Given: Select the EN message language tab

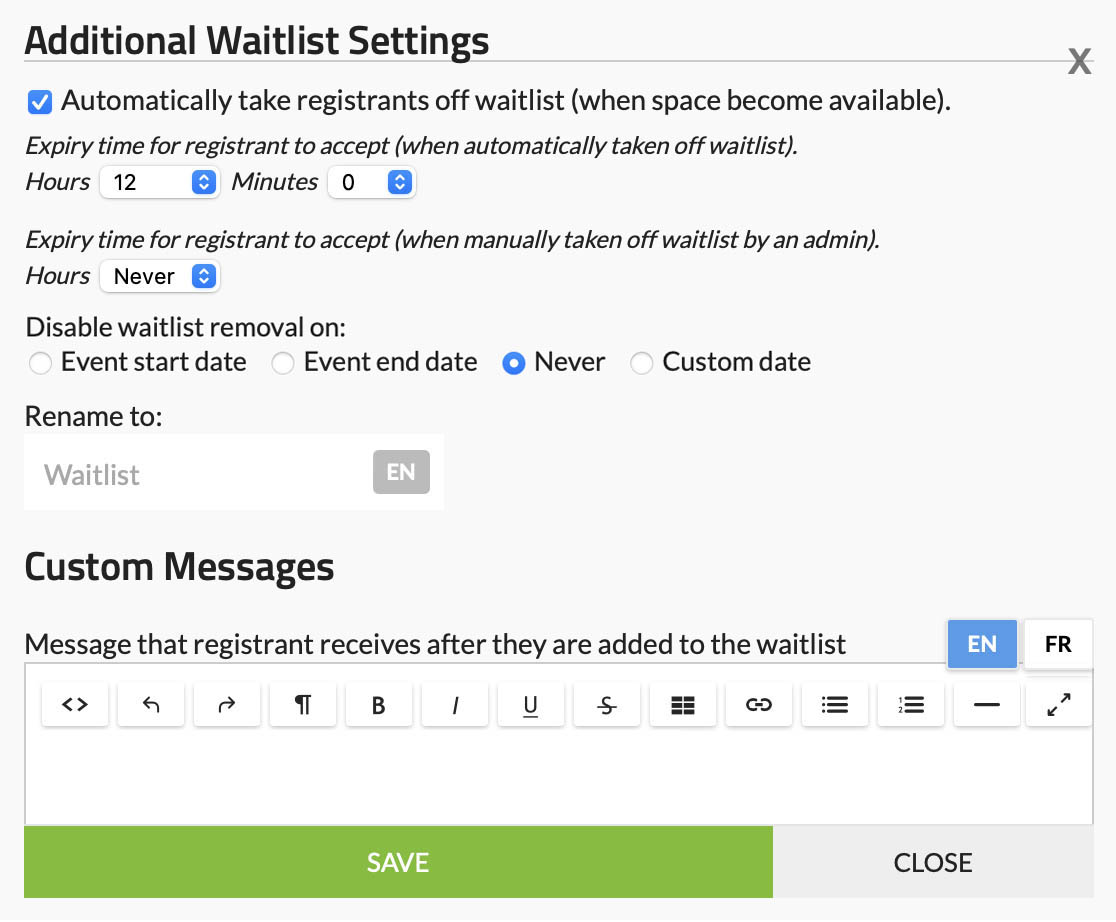Looking at the screenshot, I should (x=982, y=644).
